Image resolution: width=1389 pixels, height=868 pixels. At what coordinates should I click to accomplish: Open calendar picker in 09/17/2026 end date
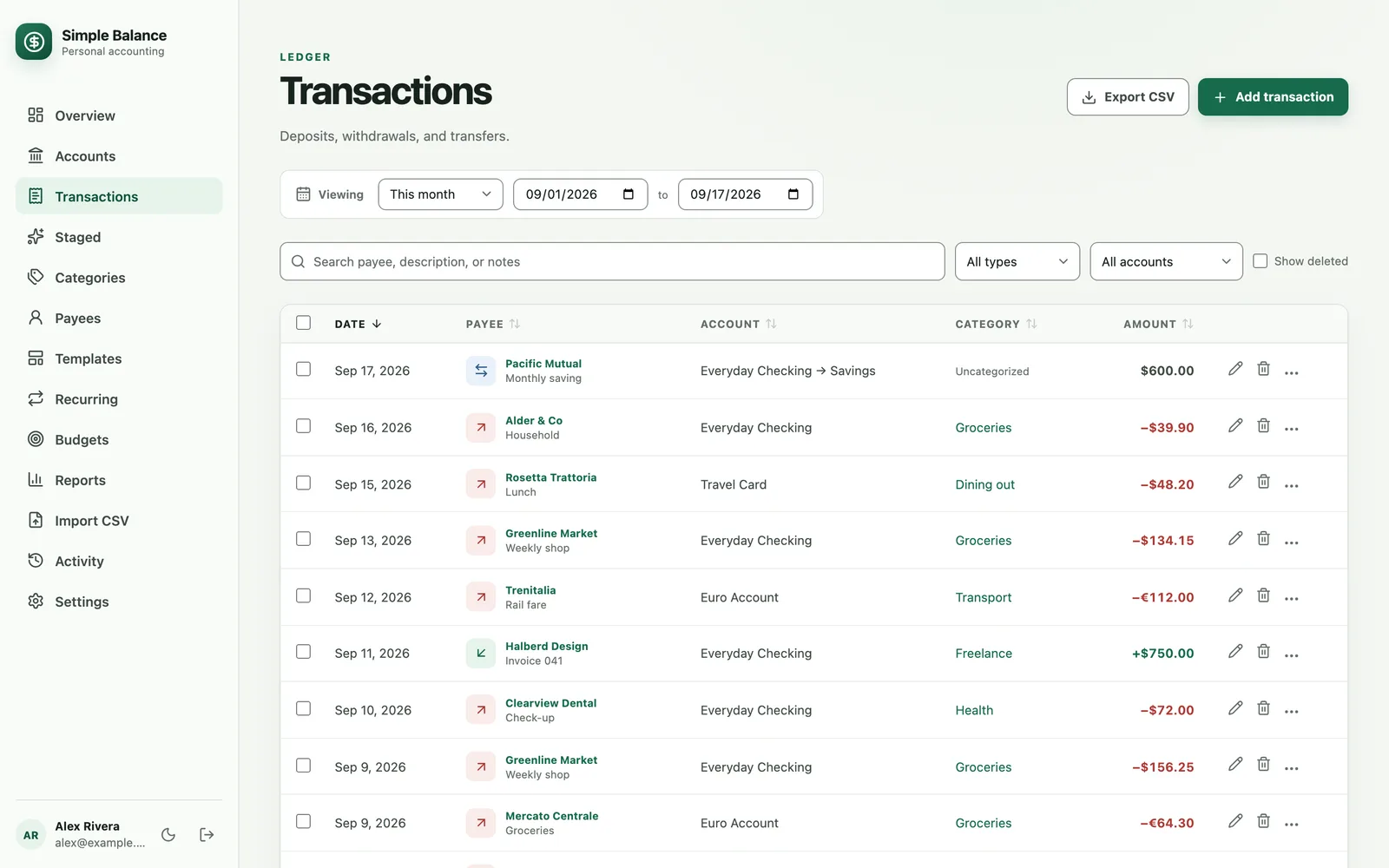click(793, 194)
